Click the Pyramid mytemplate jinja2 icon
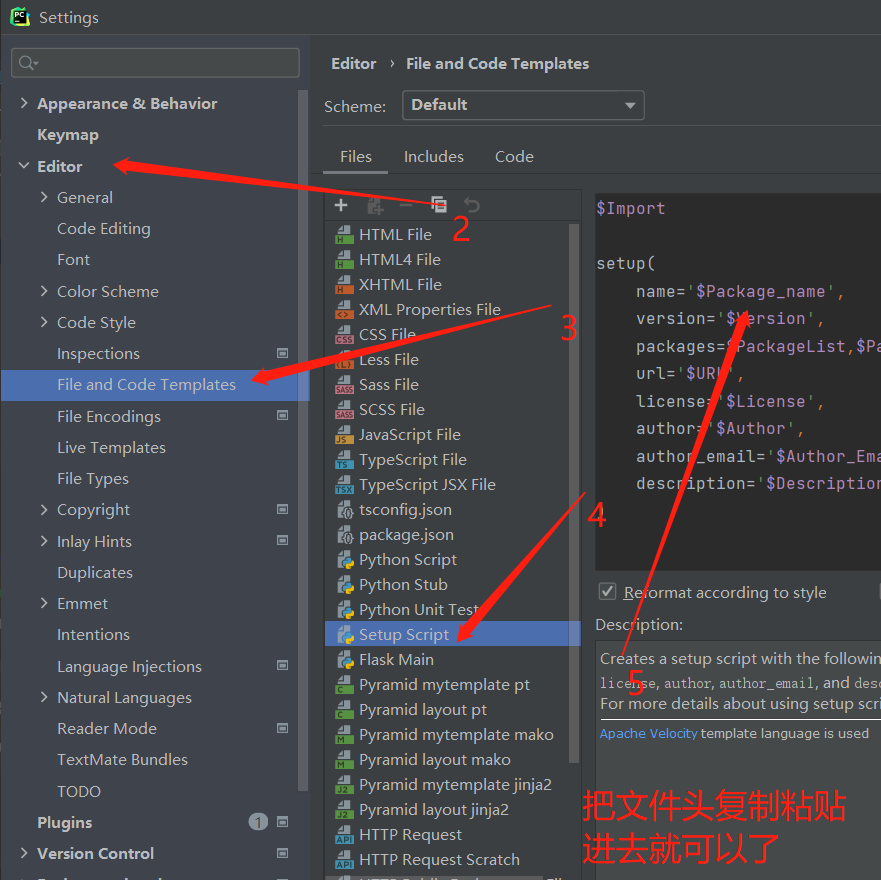Screen dimensions: 881x880 (x=344, y=785)
